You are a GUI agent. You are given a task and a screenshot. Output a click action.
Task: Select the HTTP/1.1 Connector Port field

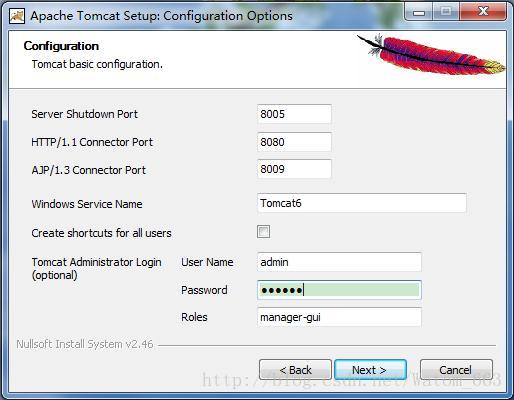[294, 142]
